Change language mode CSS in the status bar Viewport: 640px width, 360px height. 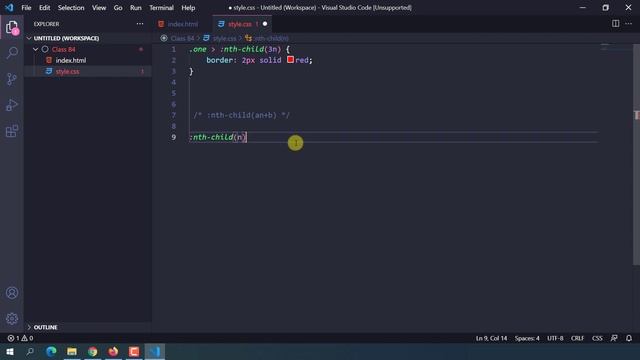coord(597,338)
